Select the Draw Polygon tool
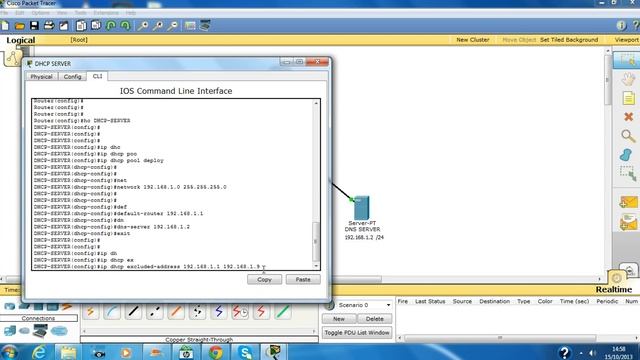The height and width of the screenshot is (360, 640). click(626, 155)
